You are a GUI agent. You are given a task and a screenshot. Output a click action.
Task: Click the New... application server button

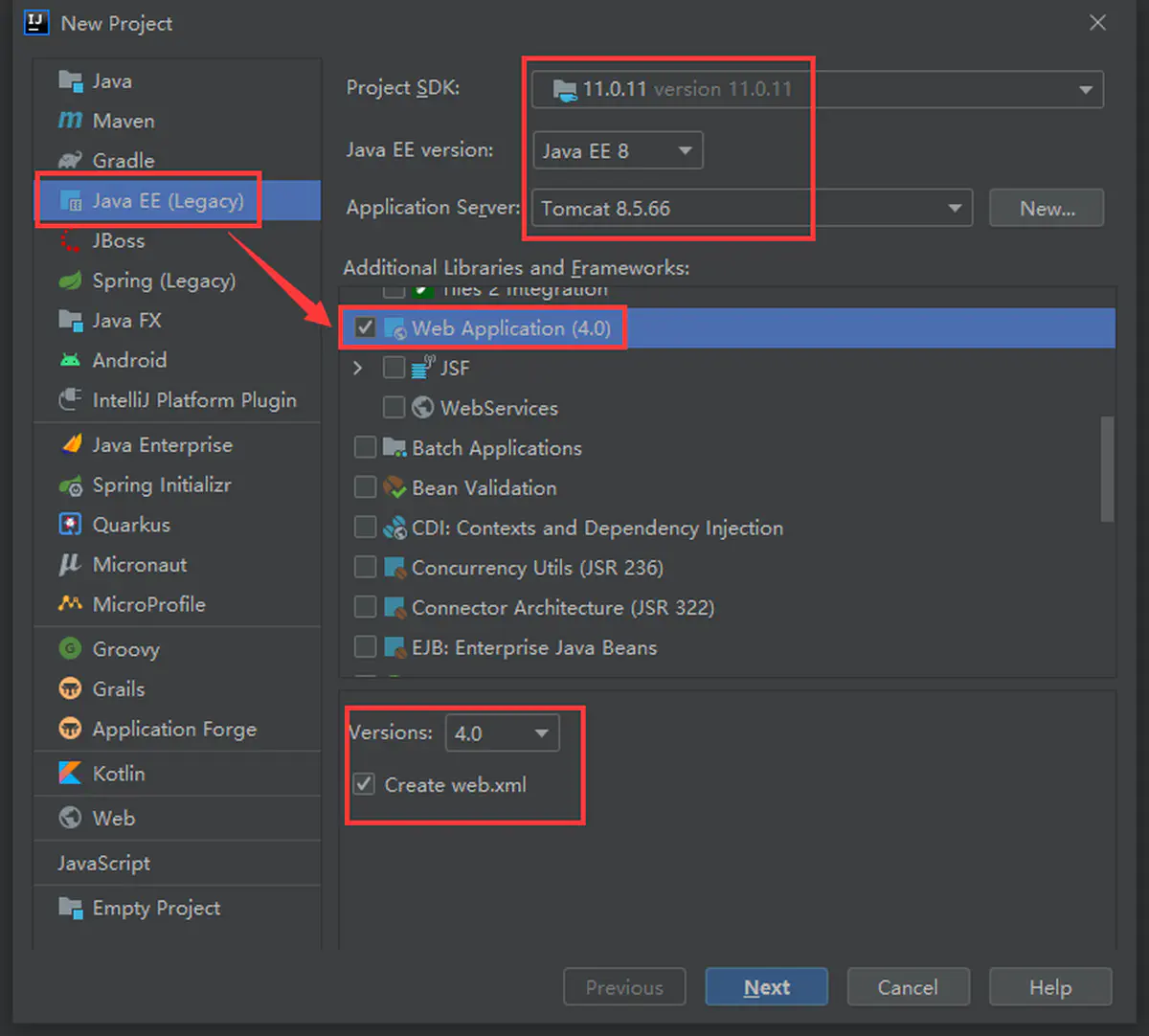[x=1047, y=208]
